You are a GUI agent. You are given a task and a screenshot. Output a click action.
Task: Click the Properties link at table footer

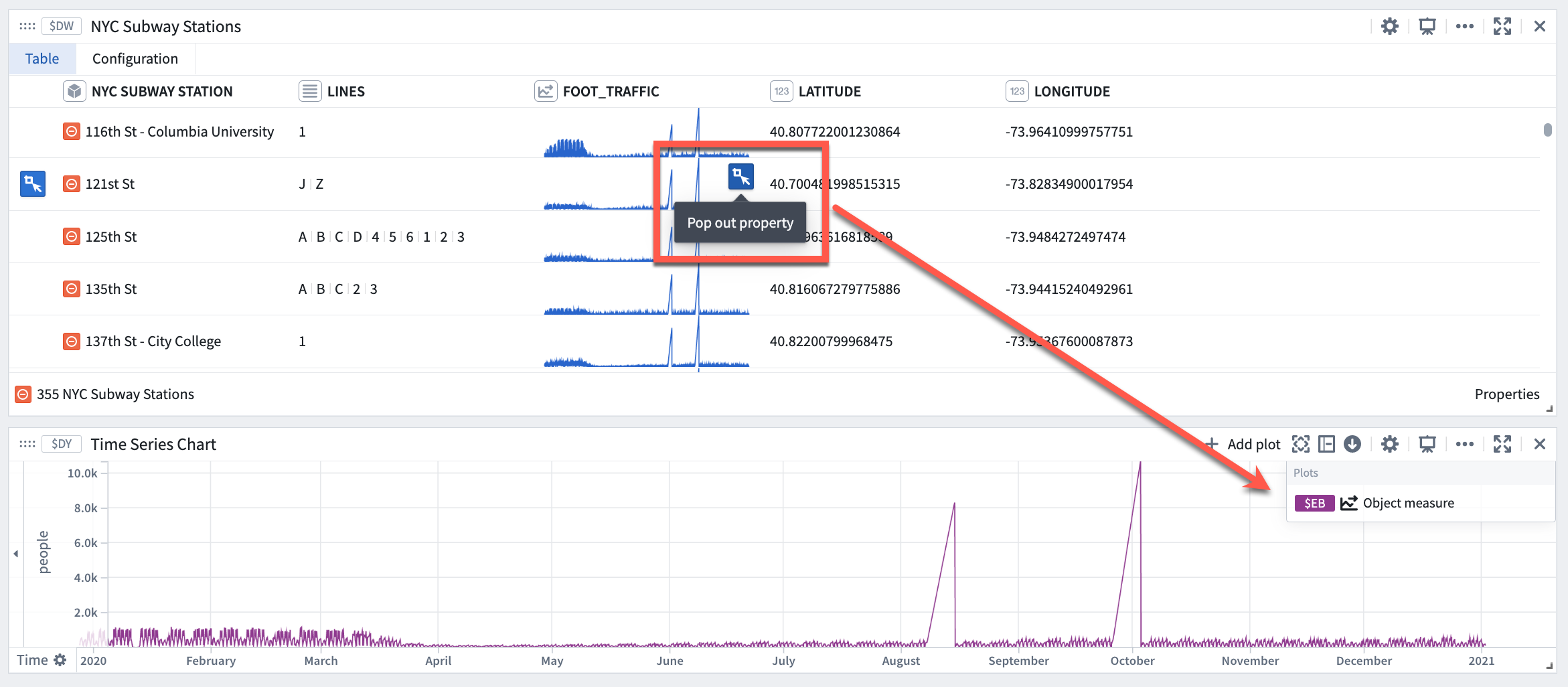tap(1507, 394)
